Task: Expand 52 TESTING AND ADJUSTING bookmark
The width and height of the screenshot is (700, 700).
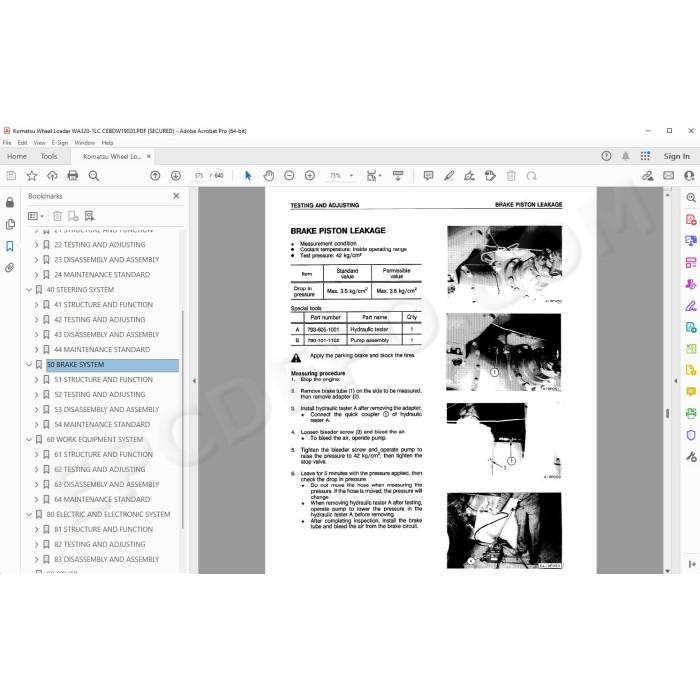Action: tap(37, 395)
